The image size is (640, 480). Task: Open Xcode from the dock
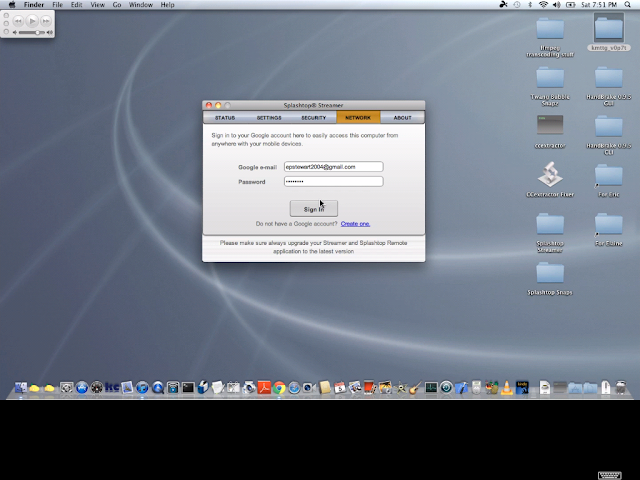461,387
